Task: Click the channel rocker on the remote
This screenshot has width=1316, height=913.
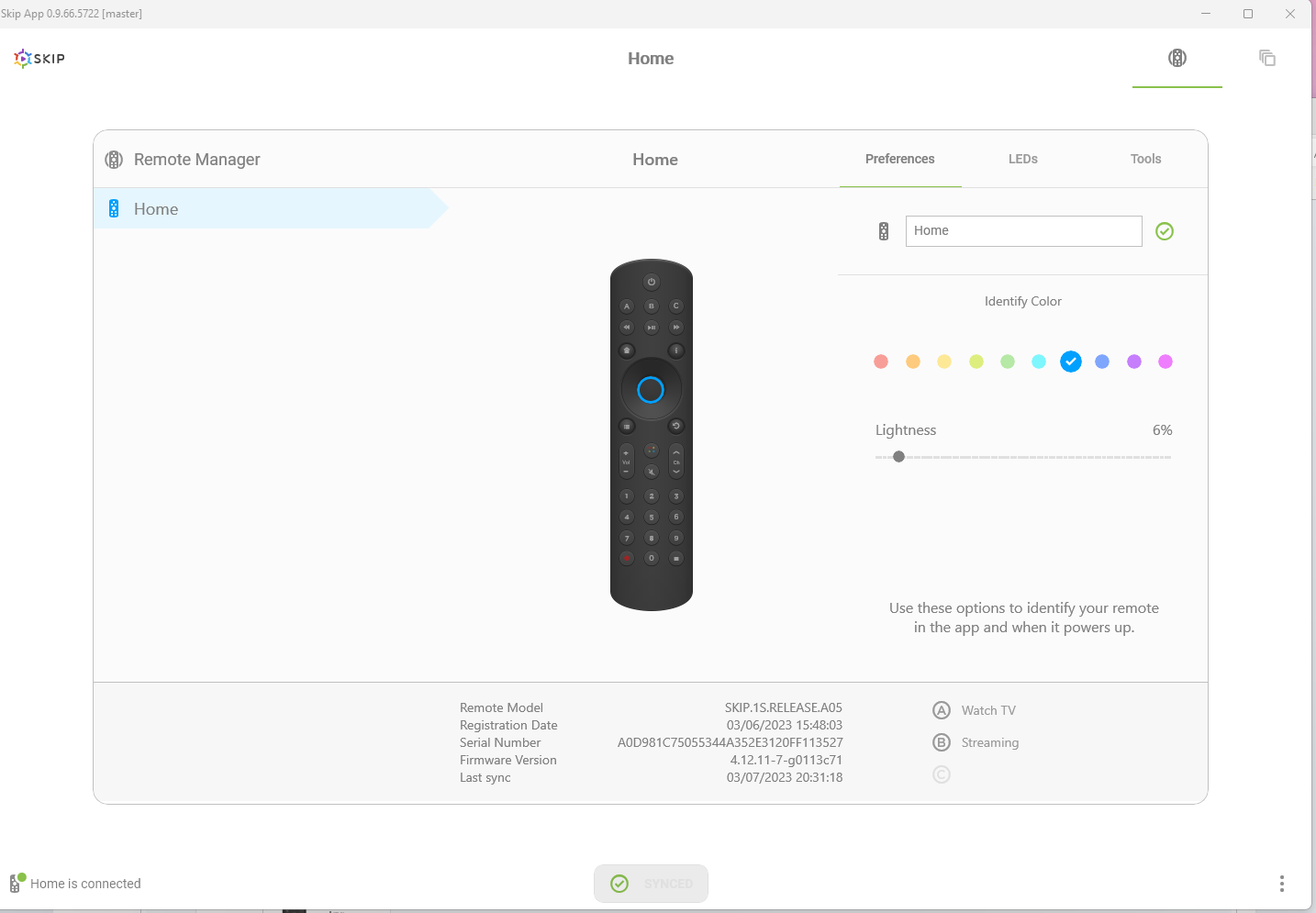Action: tap(676, 461)
